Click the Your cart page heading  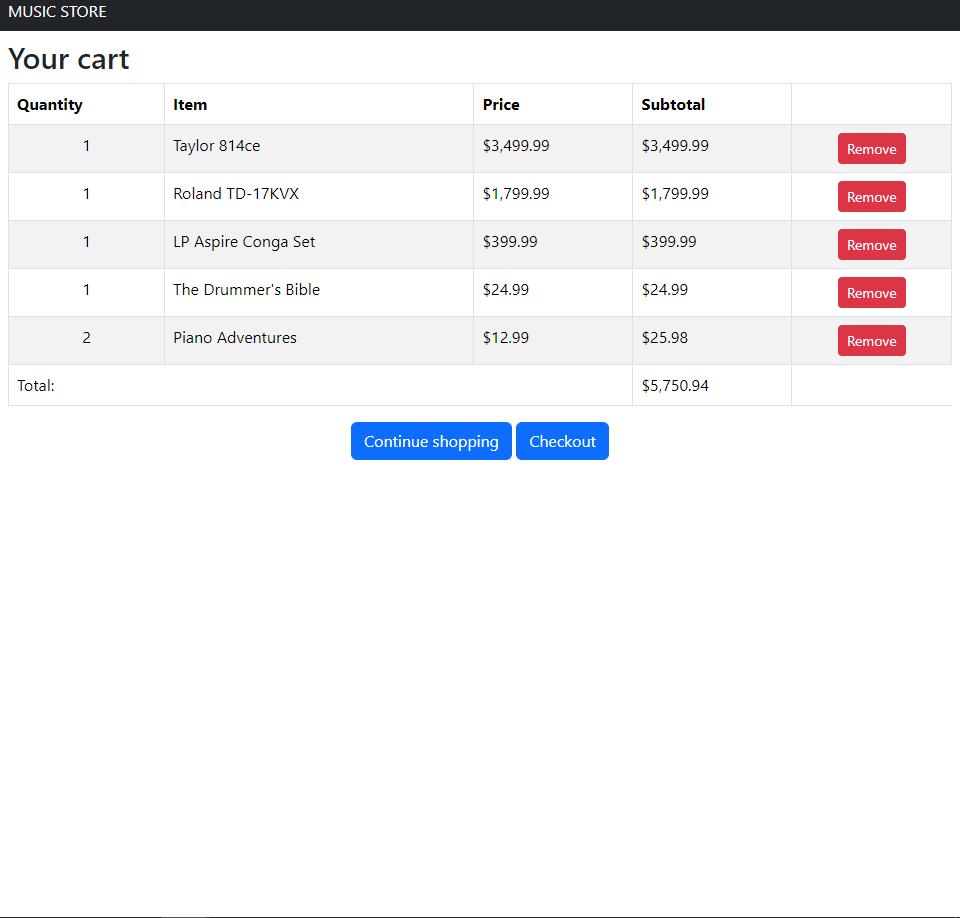69,59
